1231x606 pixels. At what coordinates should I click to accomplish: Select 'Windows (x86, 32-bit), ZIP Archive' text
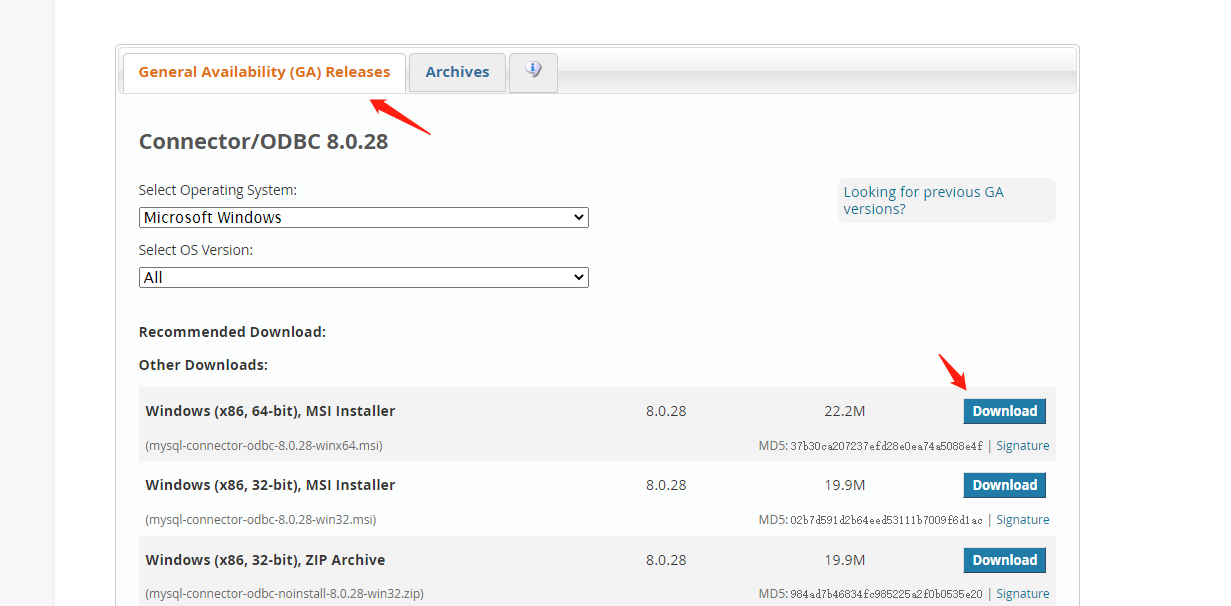click(265, 560)
